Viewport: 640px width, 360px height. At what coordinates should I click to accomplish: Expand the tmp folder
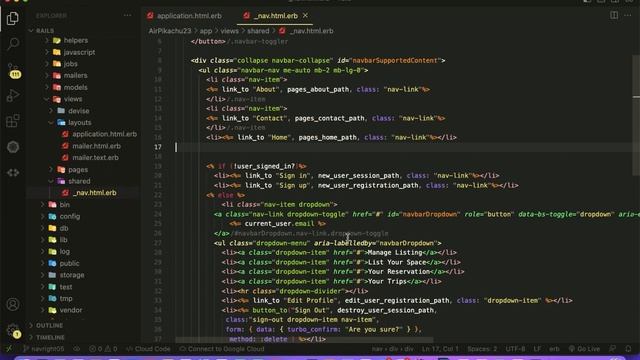click(66, 299)
